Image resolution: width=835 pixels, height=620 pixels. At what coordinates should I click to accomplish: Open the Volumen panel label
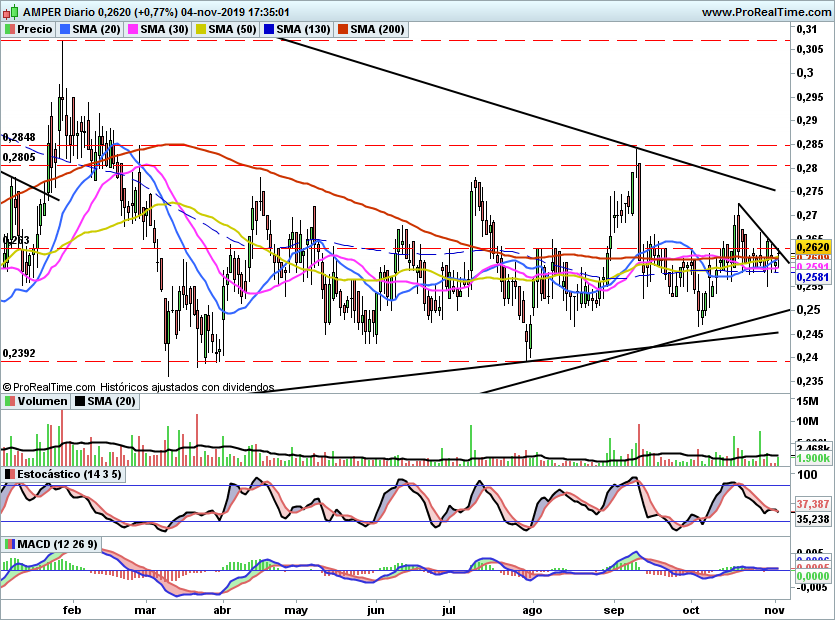(43, 401)
